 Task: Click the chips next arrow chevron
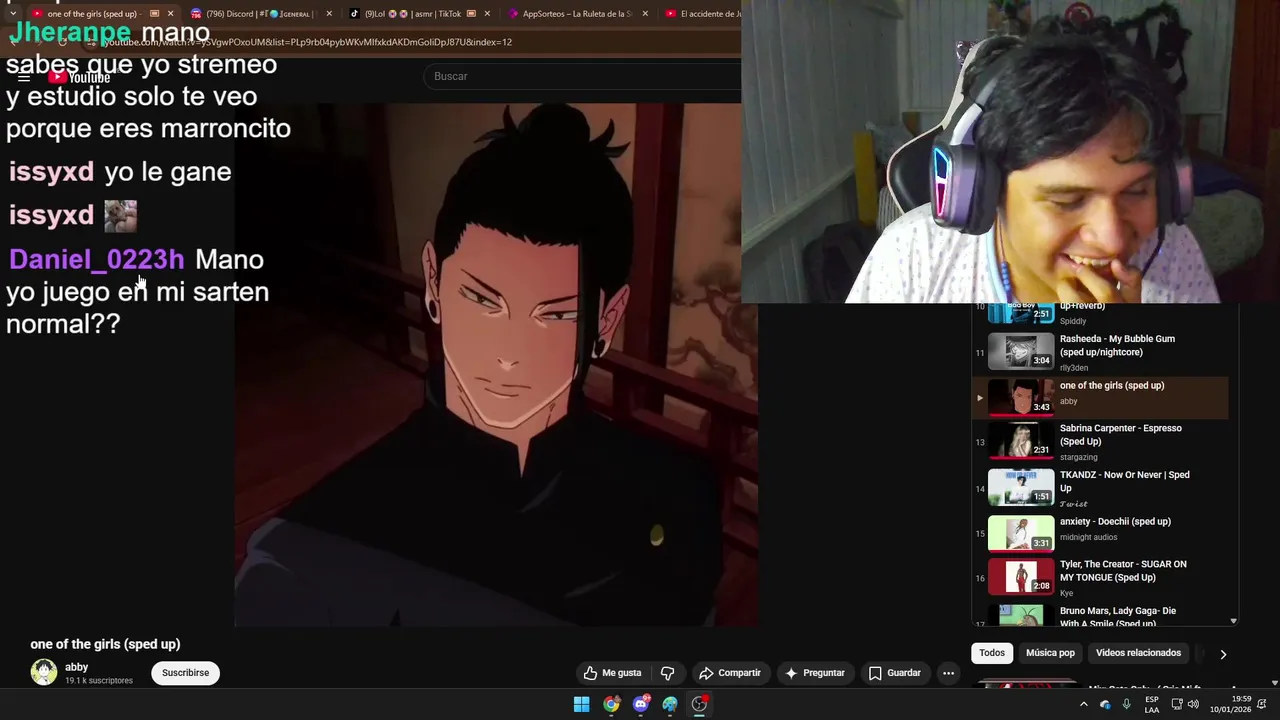click(x=1222, y=654)
